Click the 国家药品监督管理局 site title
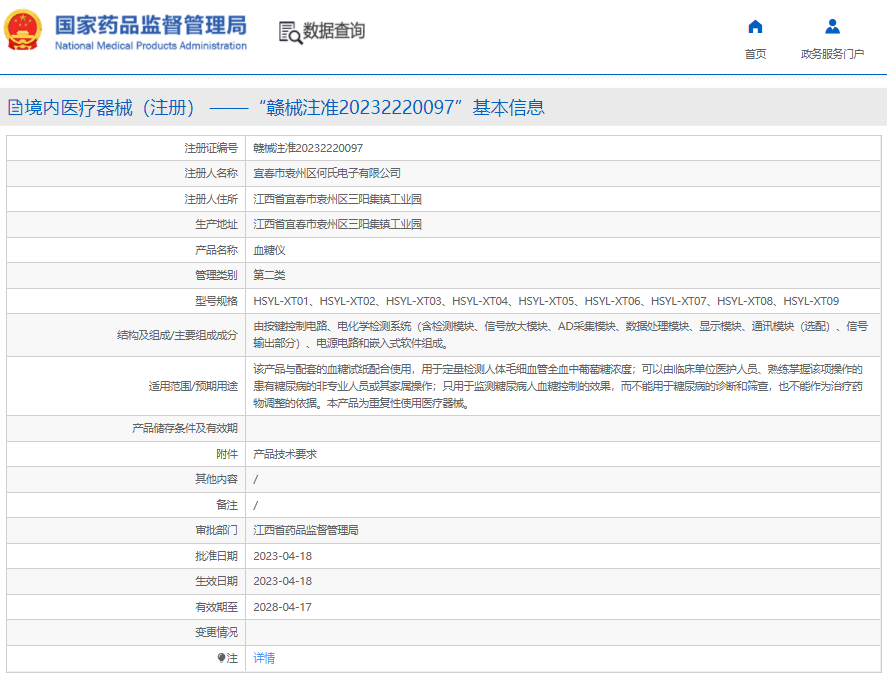Viewport: 887px width, 678px height. (150, 25)
